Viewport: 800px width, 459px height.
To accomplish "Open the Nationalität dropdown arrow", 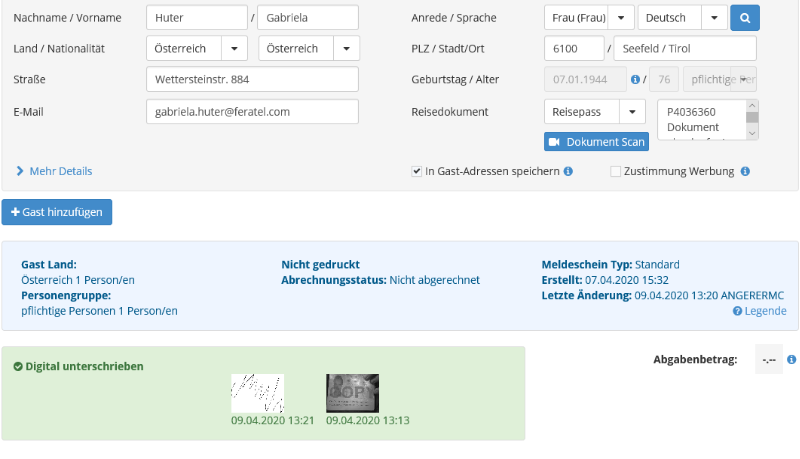I will point(346,49).
